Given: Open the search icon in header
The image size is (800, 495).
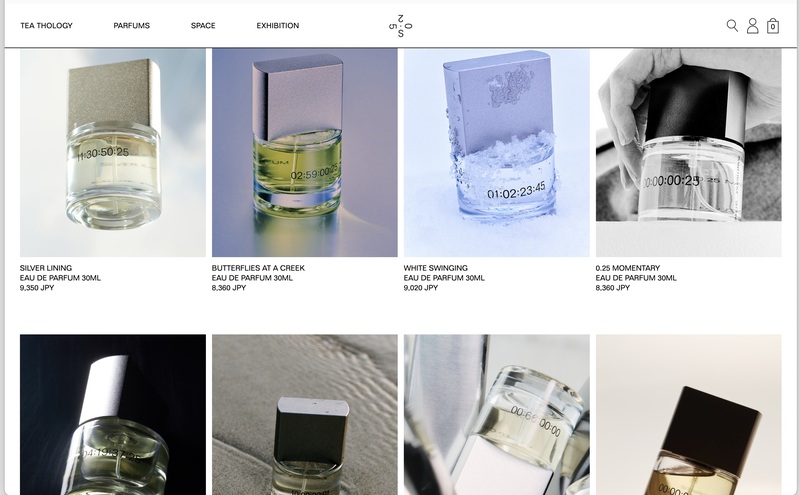Looking at the screenshot, I should coord(732,26).
